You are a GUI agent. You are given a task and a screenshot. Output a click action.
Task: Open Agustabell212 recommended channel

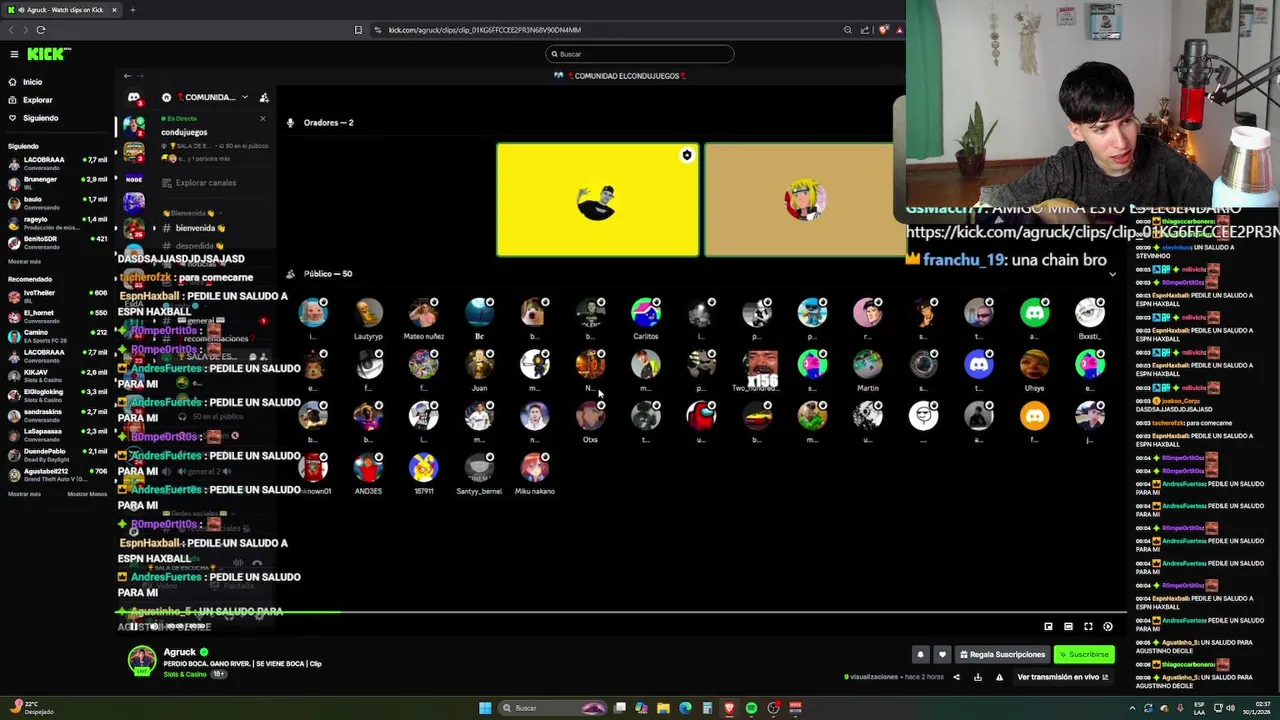click(58, 474)
